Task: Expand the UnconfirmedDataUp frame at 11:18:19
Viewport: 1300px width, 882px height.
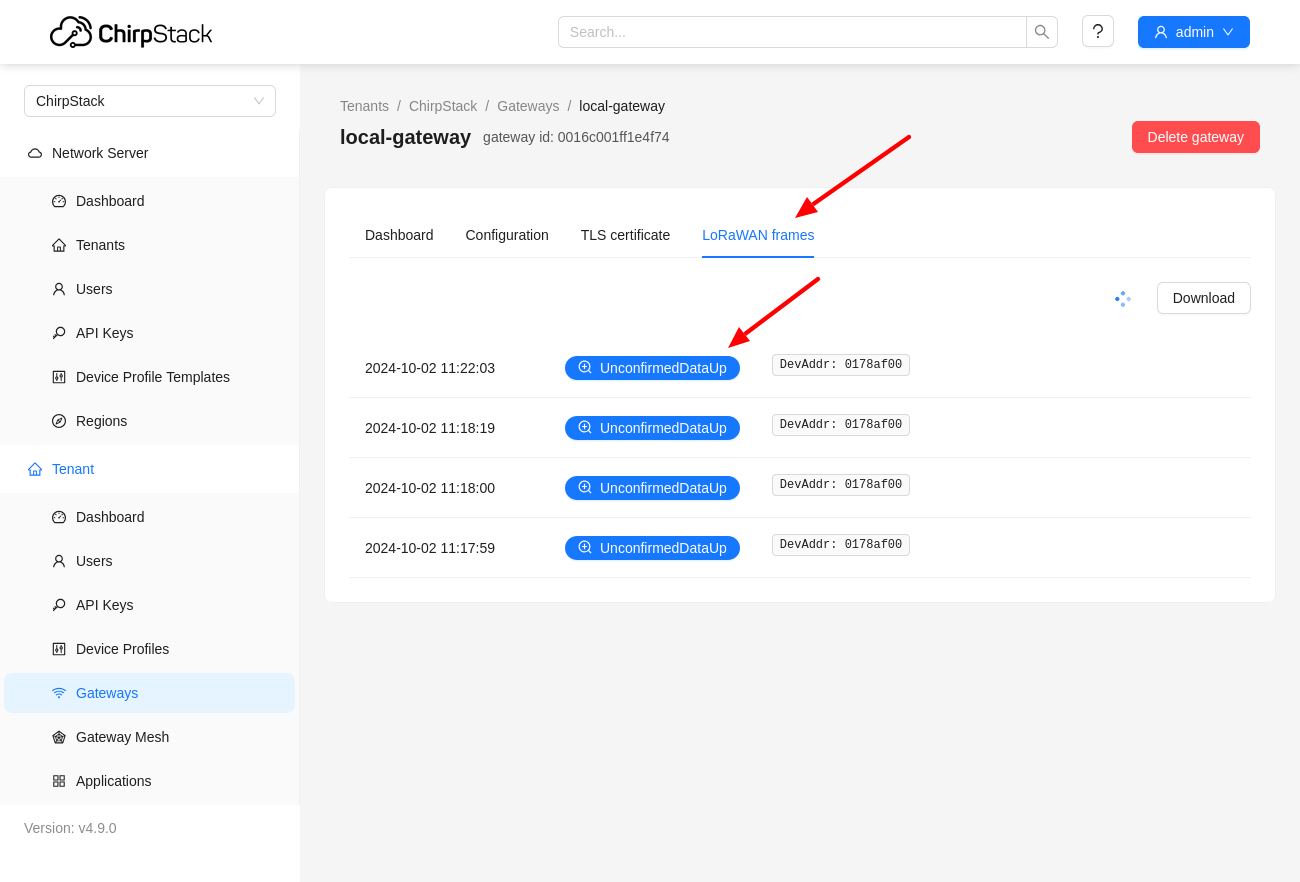Action: (652, 428)
